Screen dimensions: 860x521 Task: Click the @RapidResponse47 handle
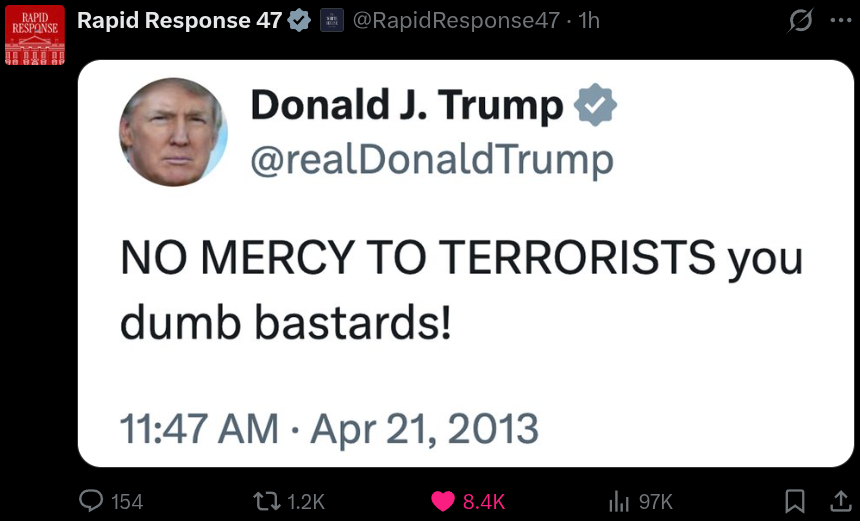coord(456,21)
